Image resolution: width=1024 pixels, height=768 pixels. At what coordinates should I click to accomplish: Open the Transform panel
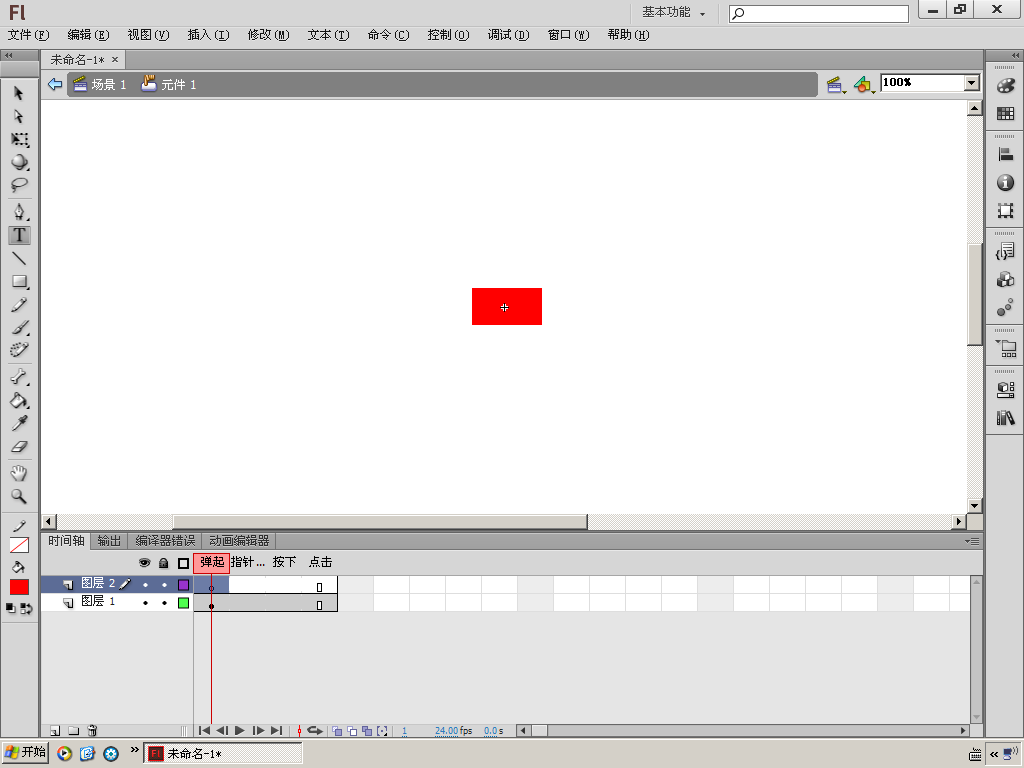[1006, 210]
